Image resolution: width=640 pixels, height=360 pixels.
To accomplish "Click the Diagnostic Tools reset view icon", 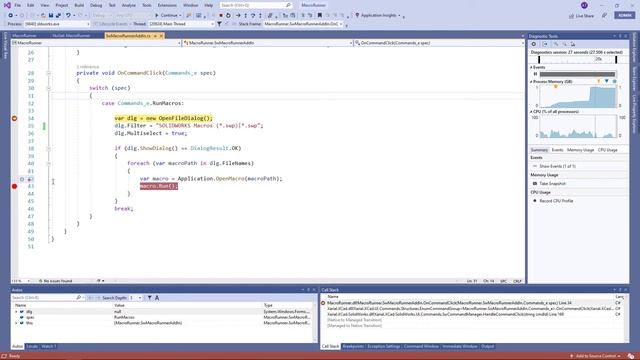I will coord(573,44).
